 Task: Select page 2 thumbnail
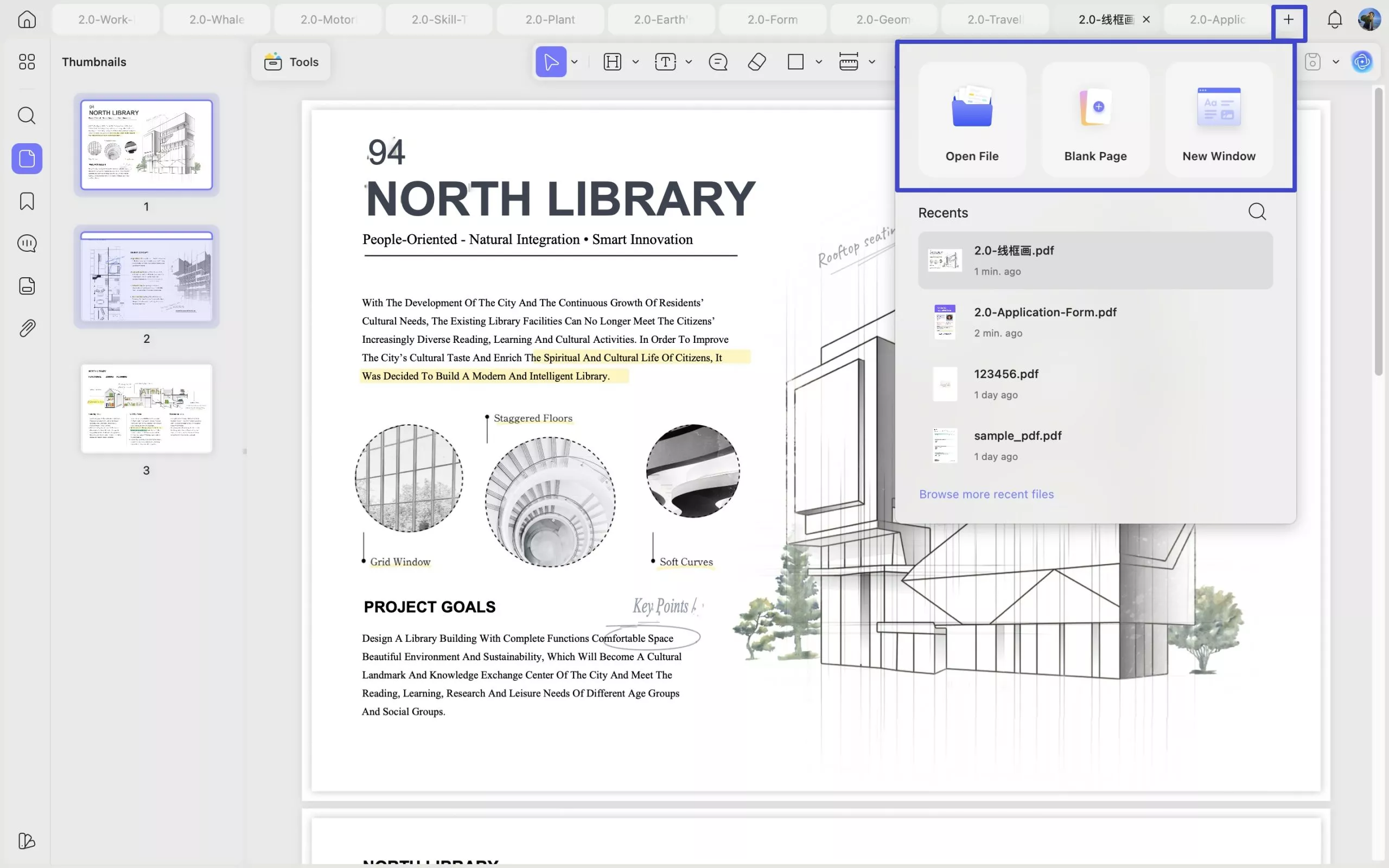pos(146,277)
